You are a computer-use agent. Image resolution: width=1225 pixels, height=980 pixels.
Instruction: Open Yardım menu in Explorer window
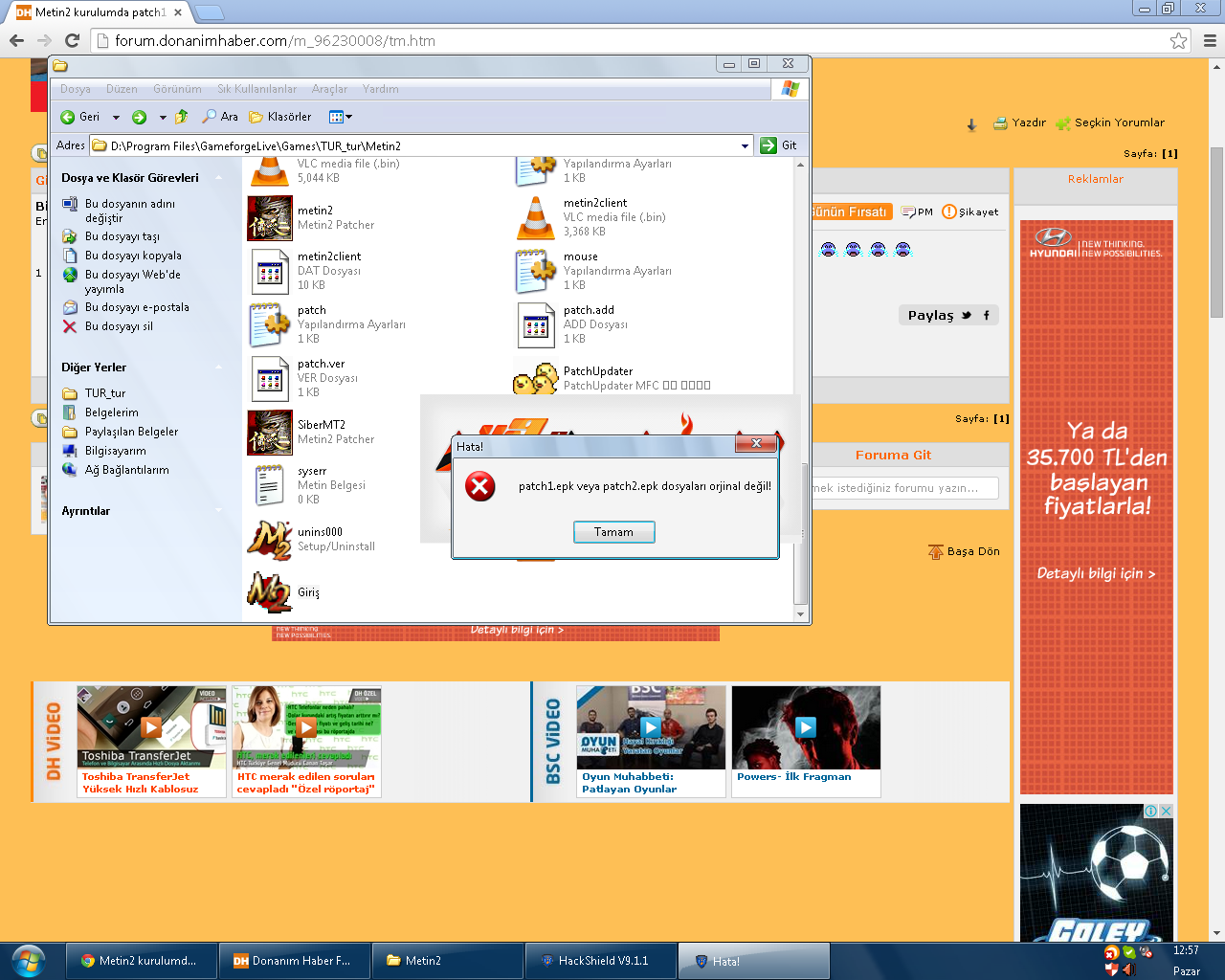(x=380, y=89)
